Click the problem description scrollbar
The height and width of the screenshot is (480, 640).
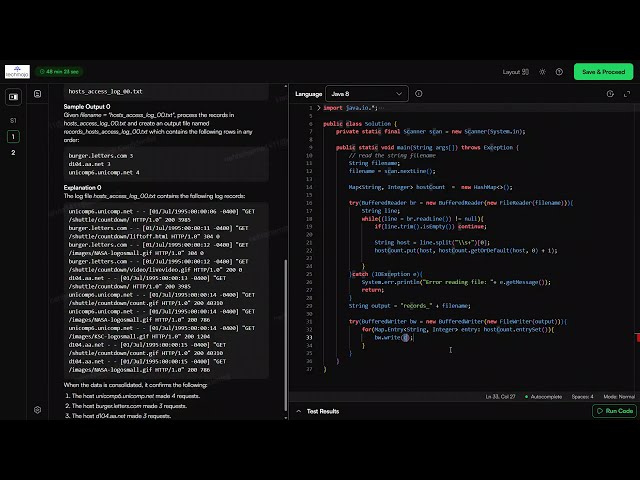[x=285, y=335]
